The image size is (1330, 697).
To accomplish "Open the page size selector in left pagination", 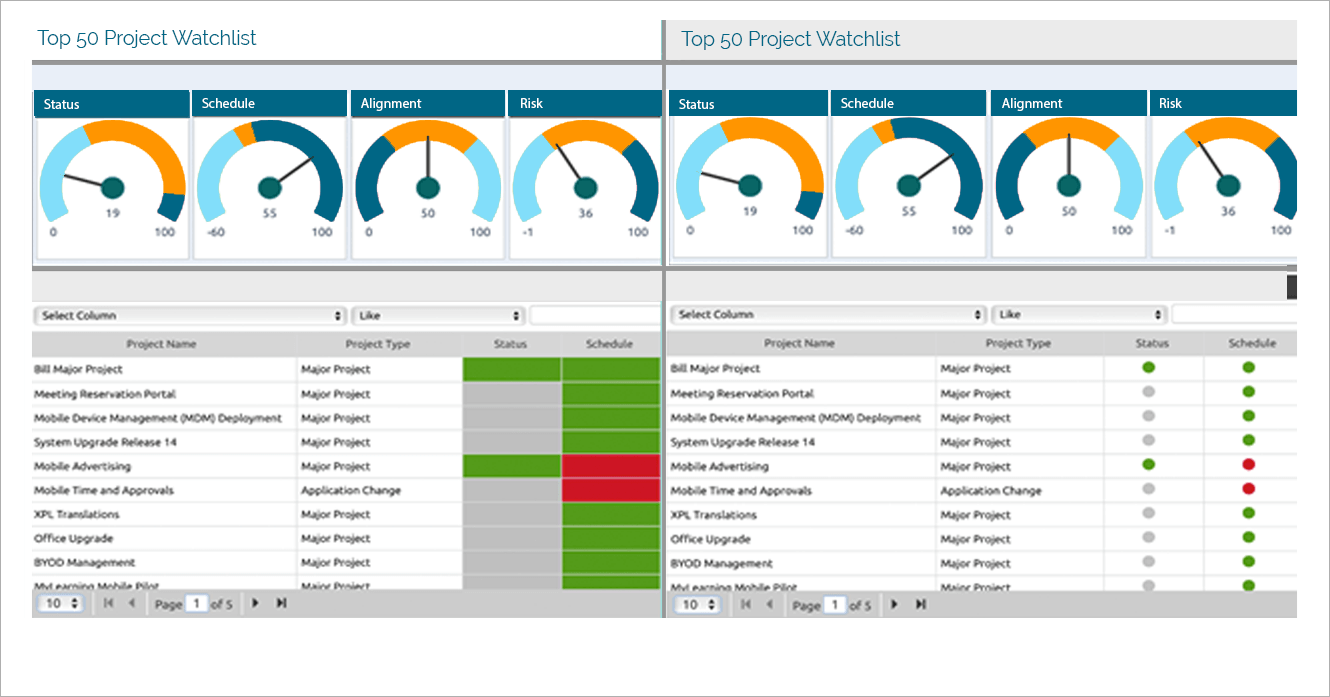I will [60, 603].
